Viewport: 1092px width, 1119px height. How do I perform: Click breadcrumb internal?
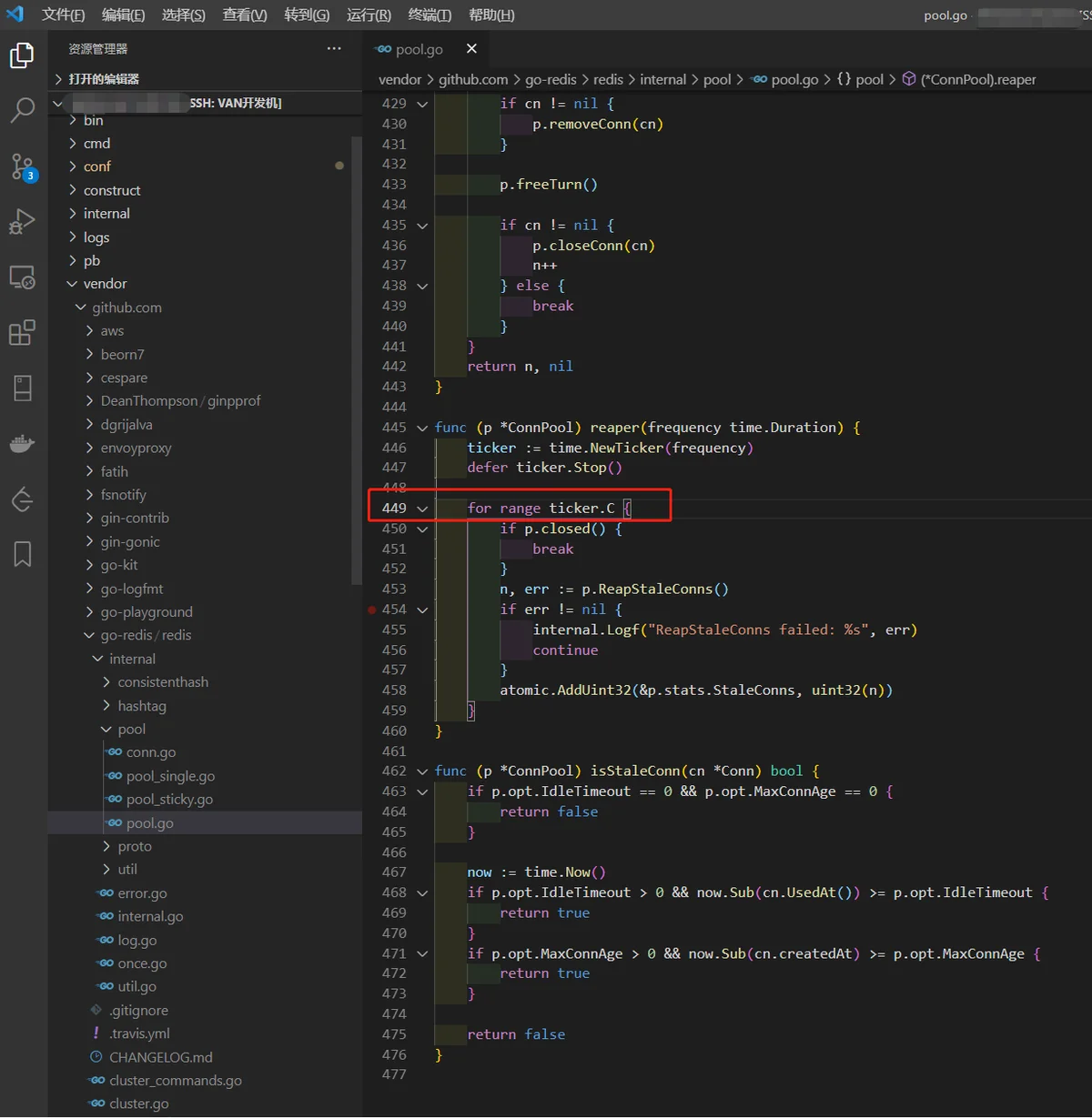(662, 80)
